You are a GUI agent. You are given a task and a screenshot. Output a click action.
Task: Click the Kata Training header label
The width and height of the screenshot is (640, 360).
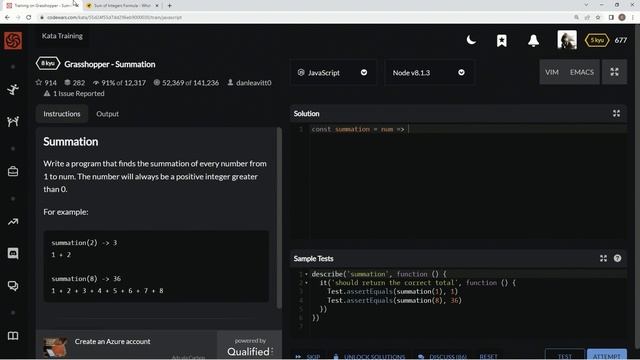pyautogui.click(x=62, y=36)
